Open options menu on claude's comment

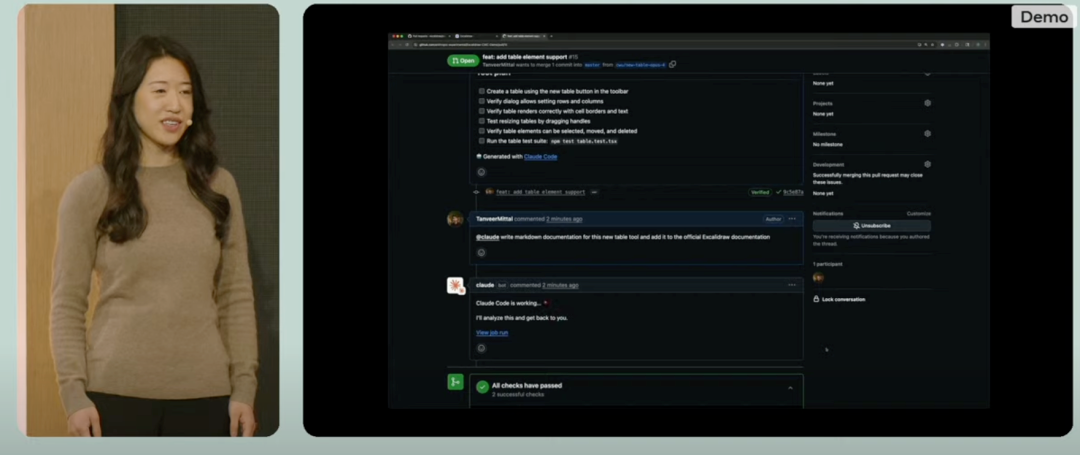(792, 285)
